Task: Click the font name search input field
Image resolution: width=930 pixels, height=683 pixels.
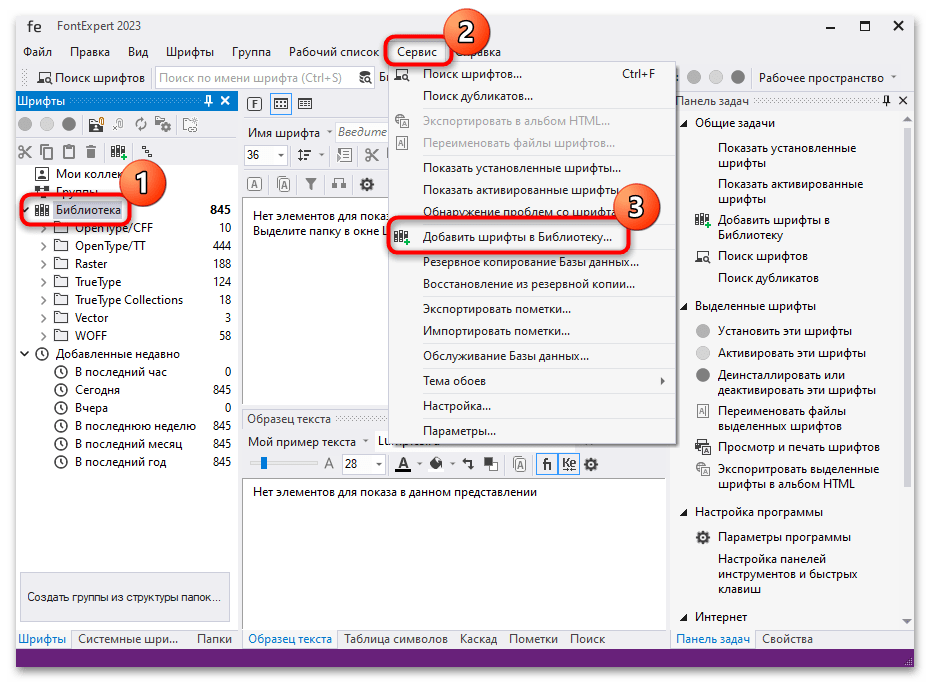Action: (257, 78)
